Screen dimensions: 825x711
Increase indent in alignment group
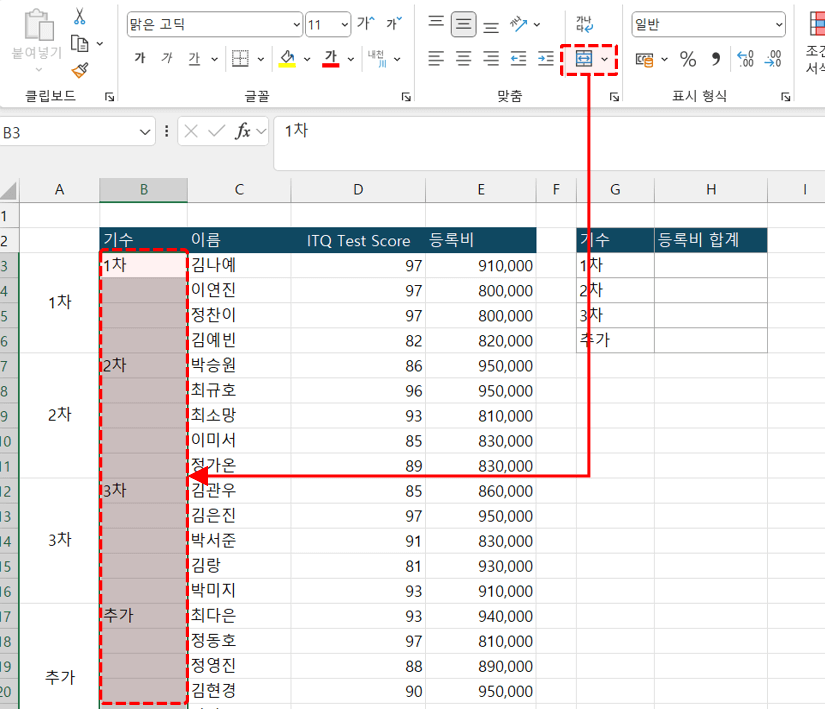[546, 58]
